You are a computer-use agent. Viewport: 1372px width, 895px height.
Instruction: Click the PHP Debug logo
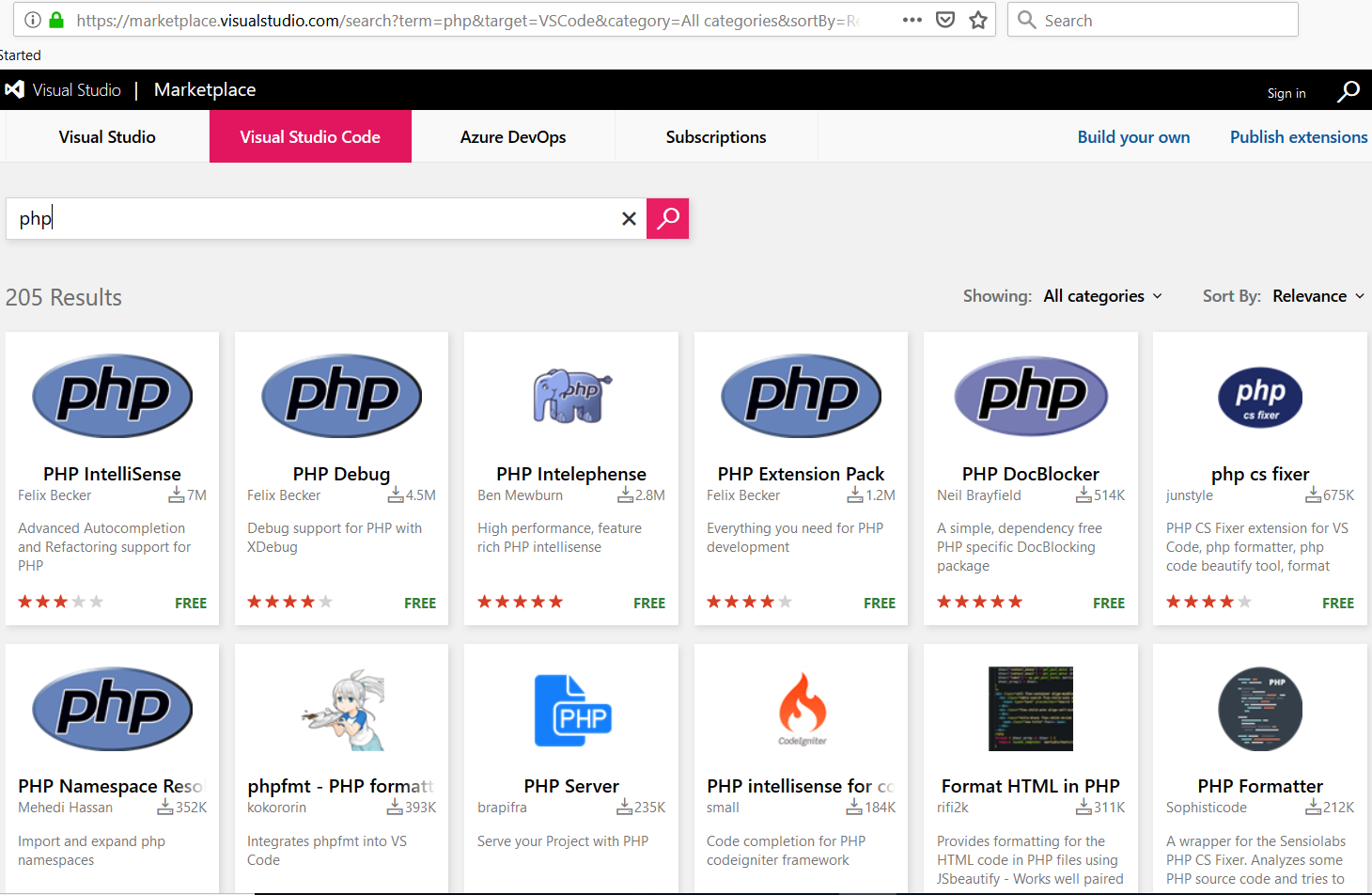coord(341,396)
